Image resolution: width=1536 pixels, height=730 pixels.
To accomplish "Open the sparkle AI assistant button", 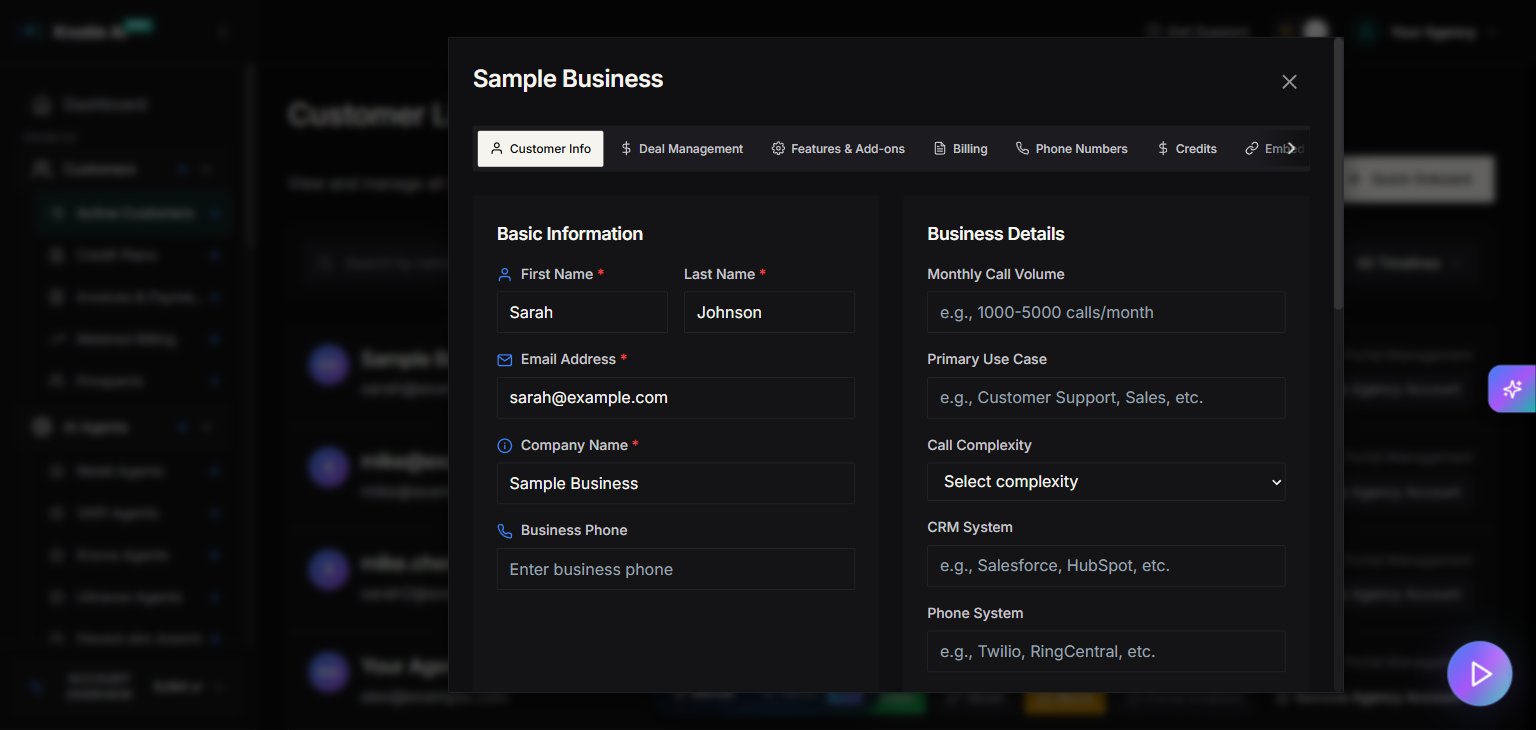I will coord(1512,389).
